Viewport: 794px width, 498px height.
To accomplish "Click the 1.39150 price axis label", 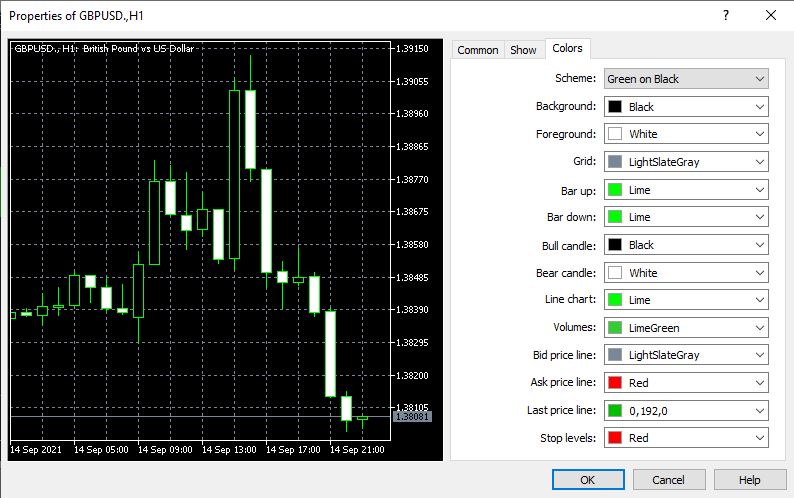I will click(412, 49).
